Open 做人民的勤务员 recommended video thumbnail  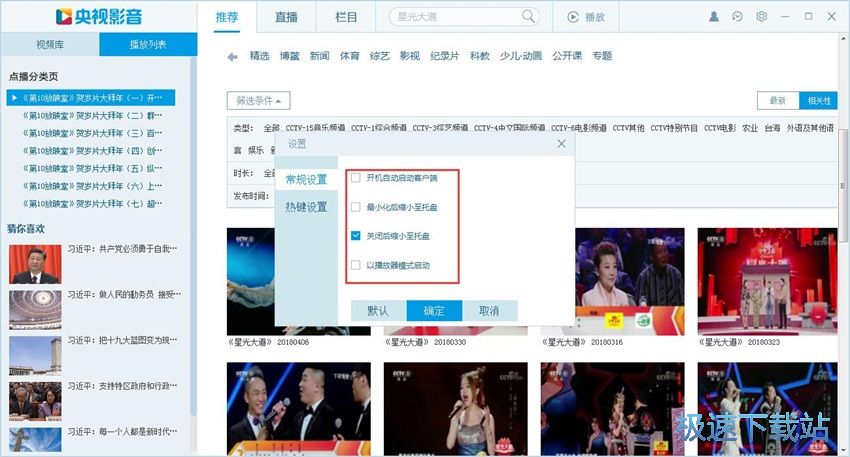(35, 310)
